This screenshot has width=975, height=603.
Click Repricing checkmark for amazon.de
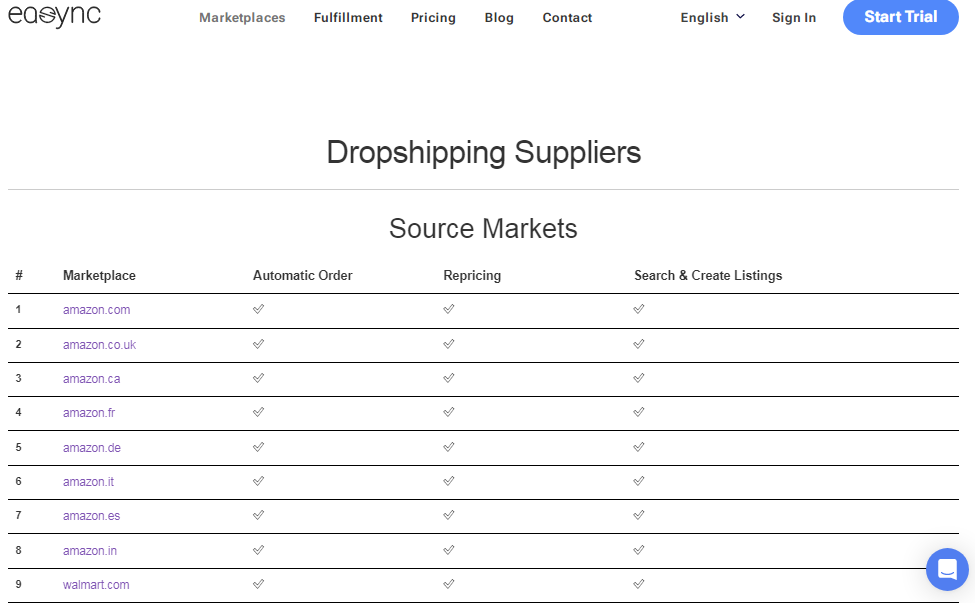coord(449,447)
